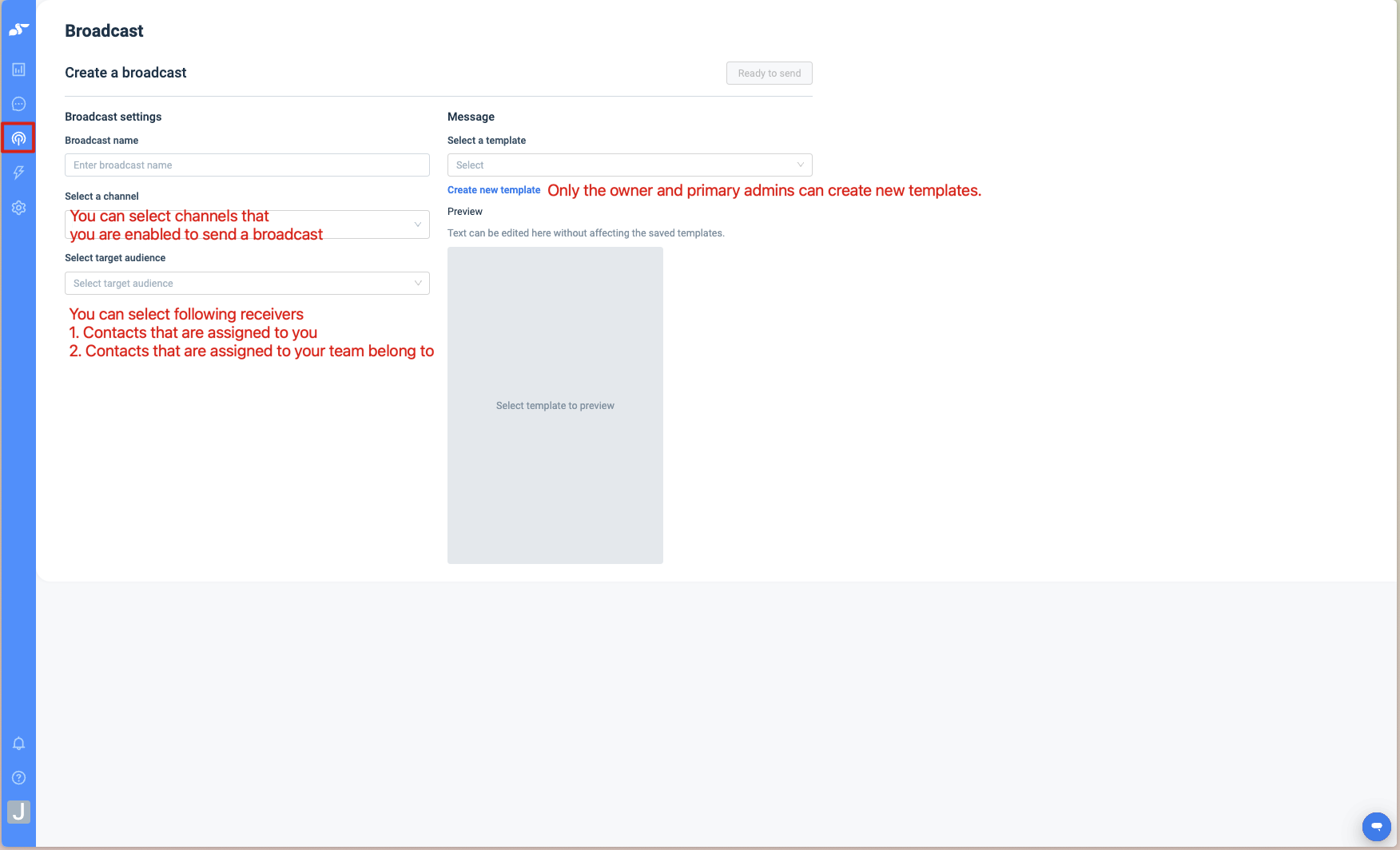Screen dimensions: 1400x850
Task: Click the Preview label
Action: (465, 212)
